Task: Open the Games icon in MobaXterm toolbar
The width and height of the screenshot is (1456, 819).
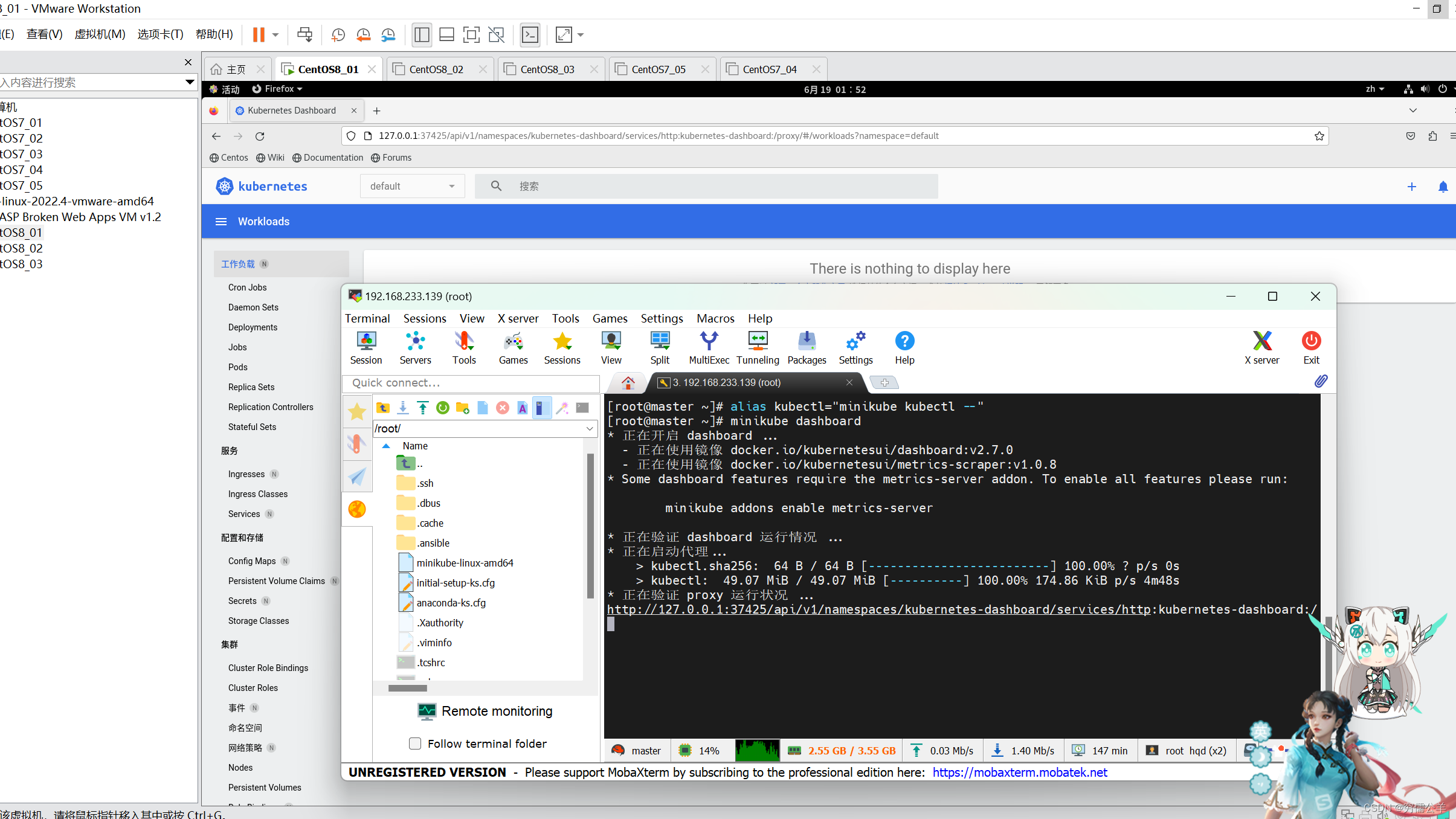Action: [513, 348]
